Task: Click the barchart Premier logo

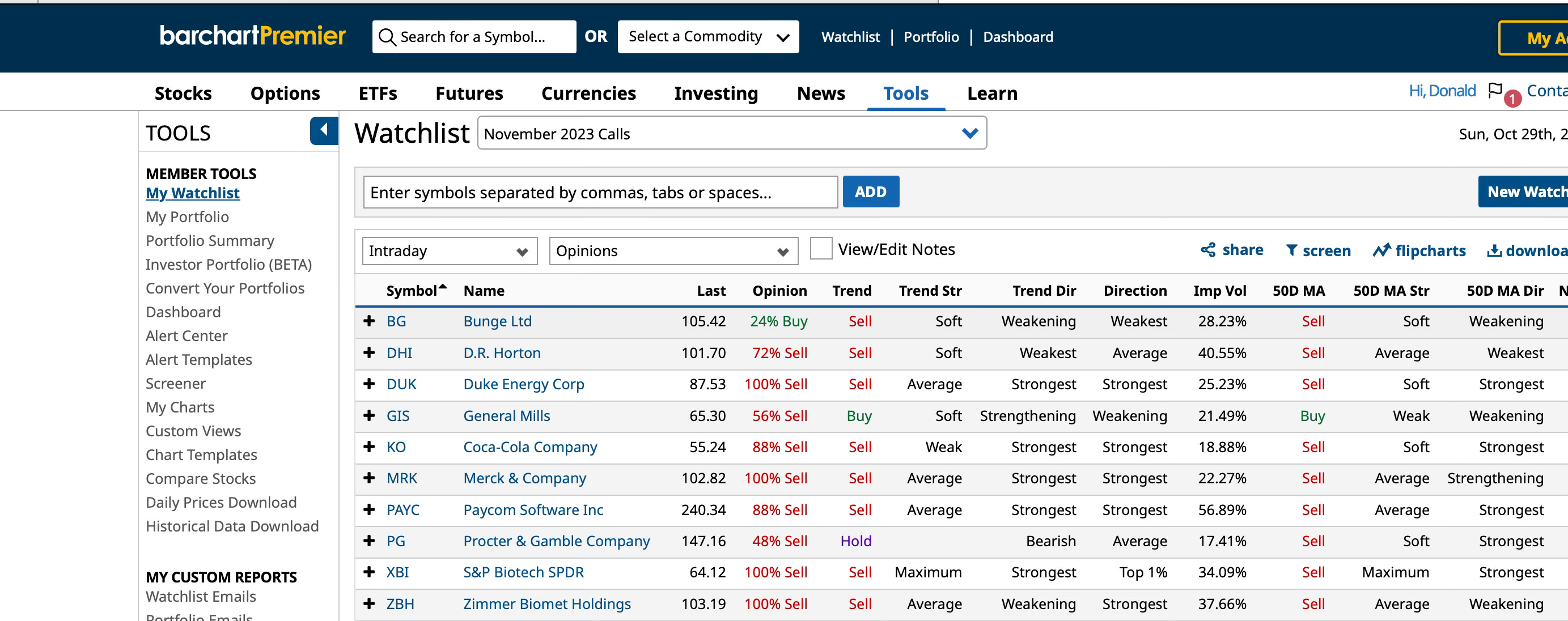Action: (x=253, y=36)
